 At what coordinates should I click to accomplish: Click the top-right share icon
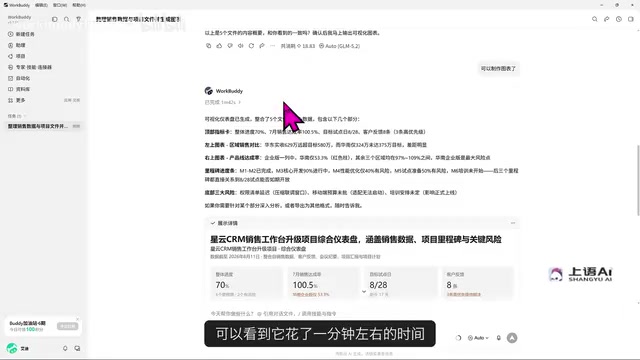point(607,19)
